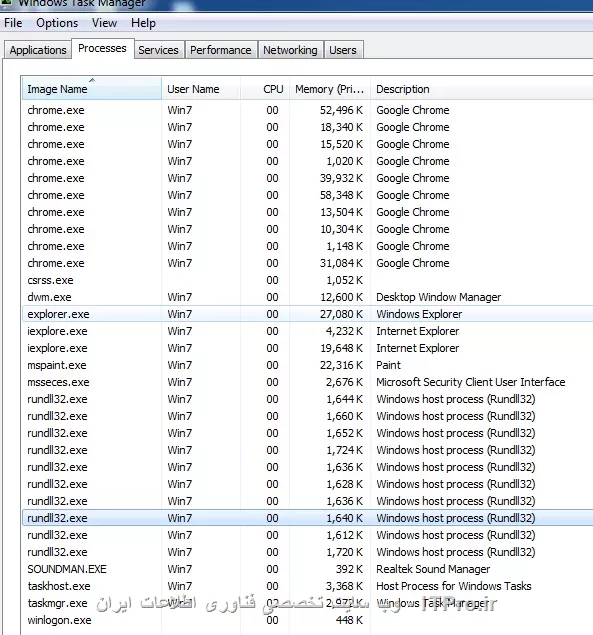Click the Realtek Sound Manager description
The width and height of the screenshot is (593, 635).
(x=433, y=569)
